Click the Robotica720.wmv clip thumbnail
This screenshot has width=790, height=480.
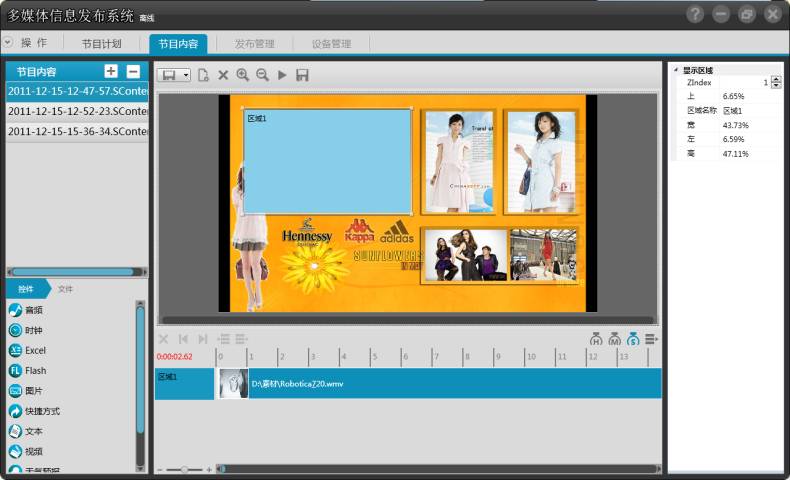pyautogui.click(x=233, y=384)
